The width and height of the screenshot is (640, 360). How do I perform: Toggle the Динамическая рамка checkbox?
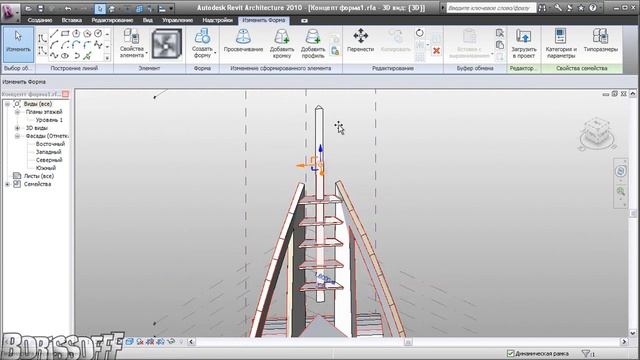(x=510, y=353)
